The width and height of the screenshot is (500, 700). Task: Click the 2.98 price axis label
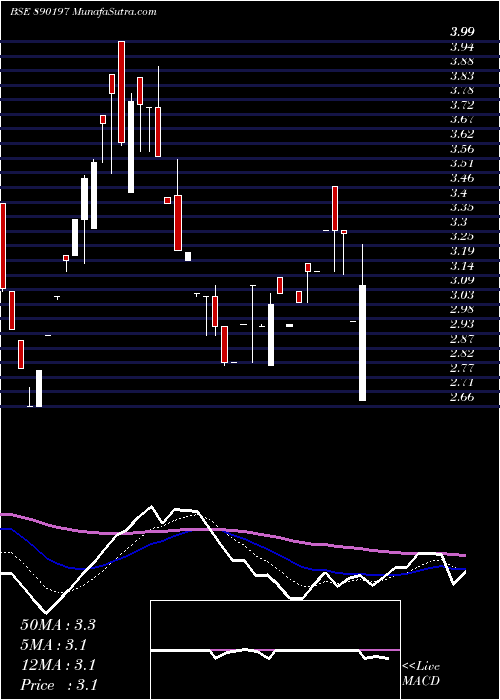(x=462, y=309)
